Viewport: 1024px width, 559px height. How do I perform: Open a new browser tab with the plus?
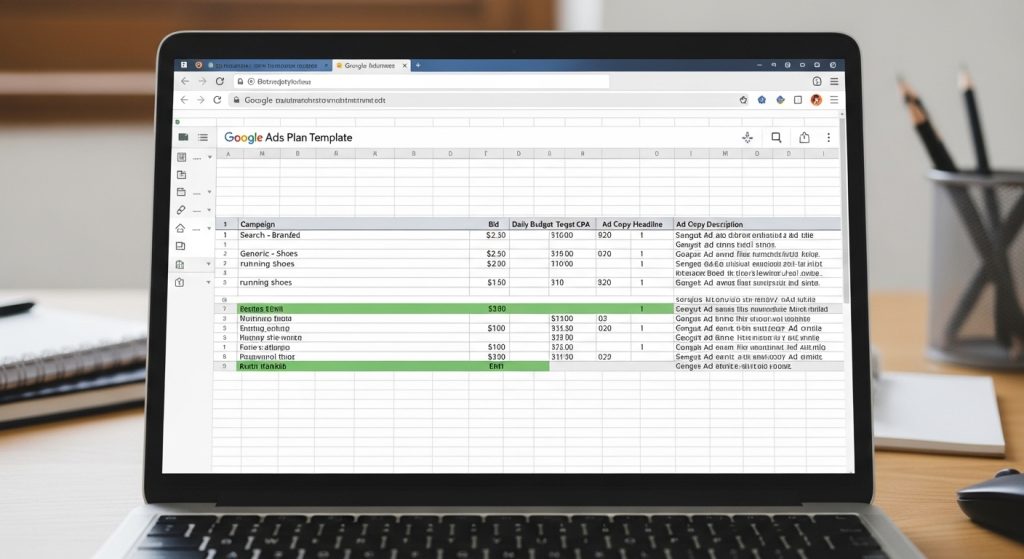tap(418, 65)
